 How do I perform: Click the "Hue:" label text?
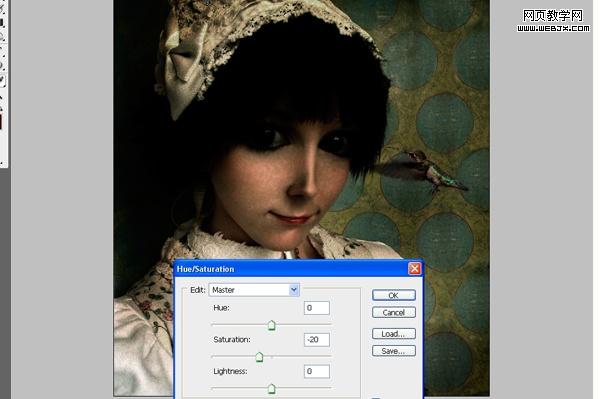pos(221,308)
